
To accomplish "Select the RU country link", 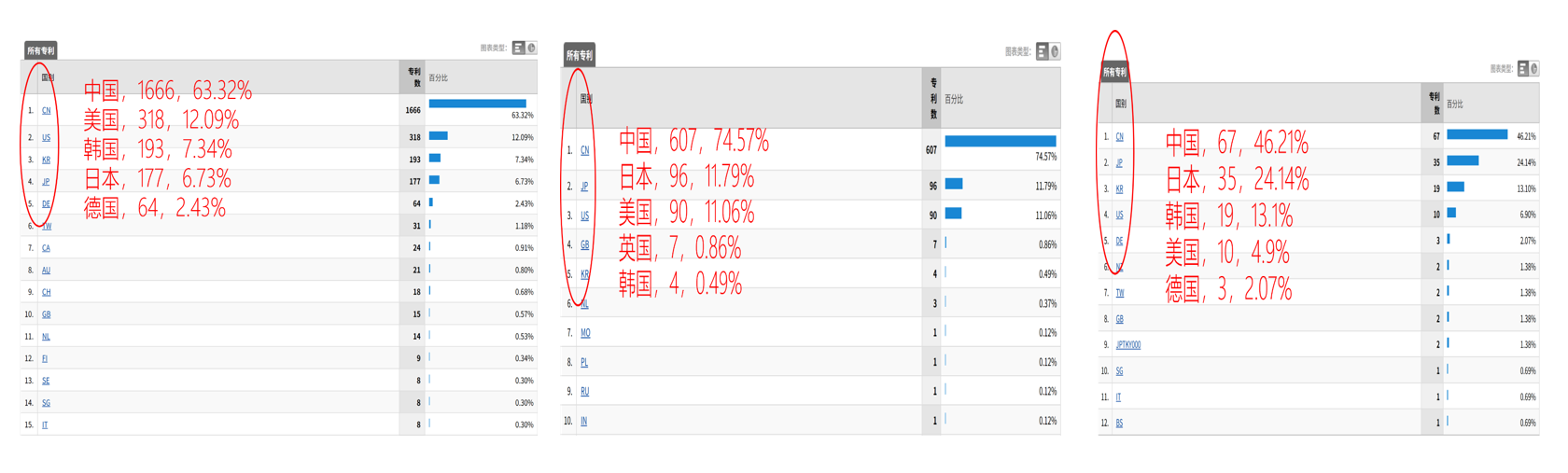I will coord(585,392).
